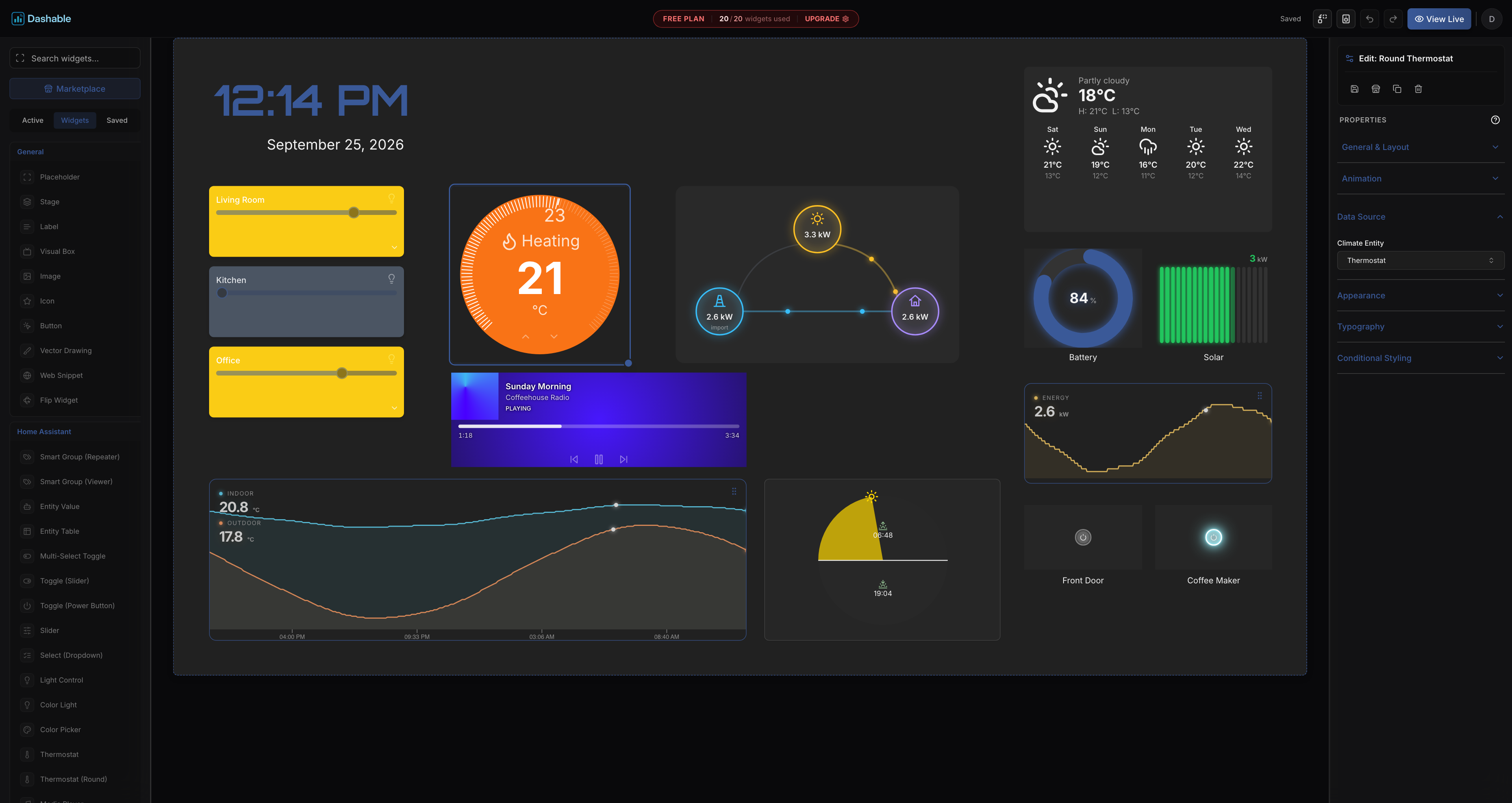Click the UPGRADE link

(826, 19)
